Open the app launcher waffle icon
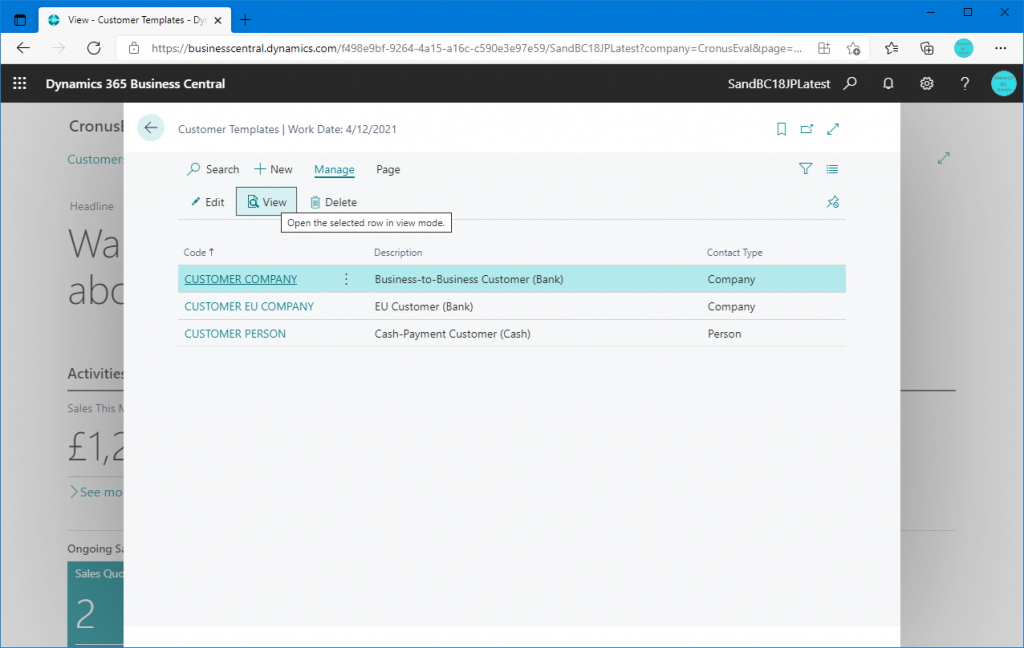The image size is (1024, 648). coord(20,84)
